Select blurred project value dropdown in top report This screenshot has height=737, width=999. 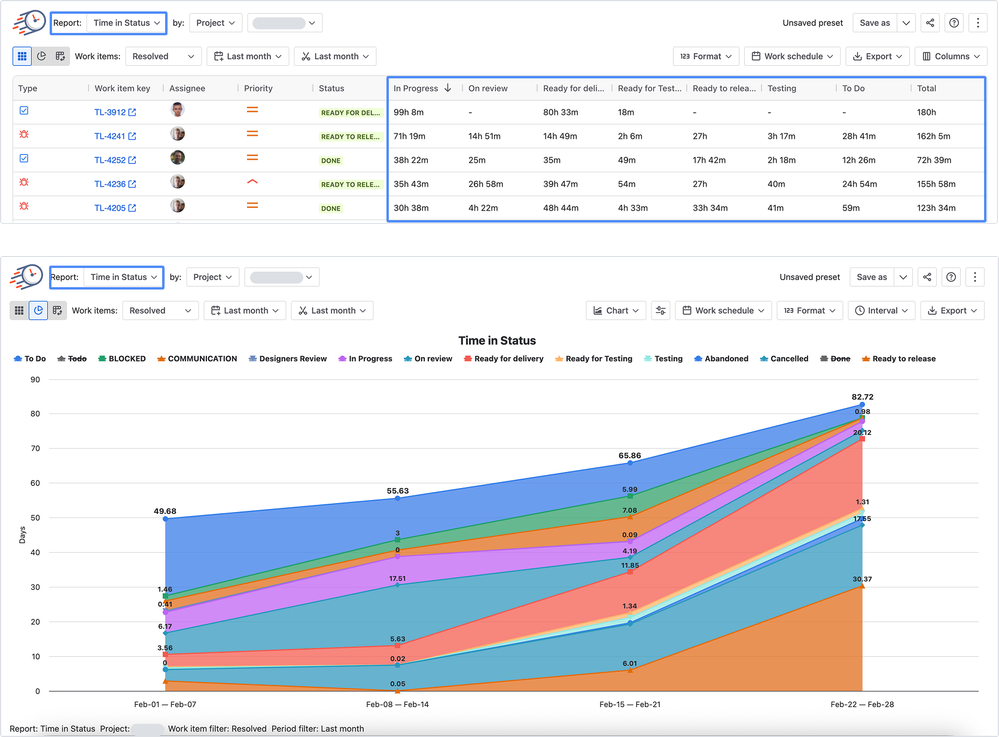click(284, 23)
